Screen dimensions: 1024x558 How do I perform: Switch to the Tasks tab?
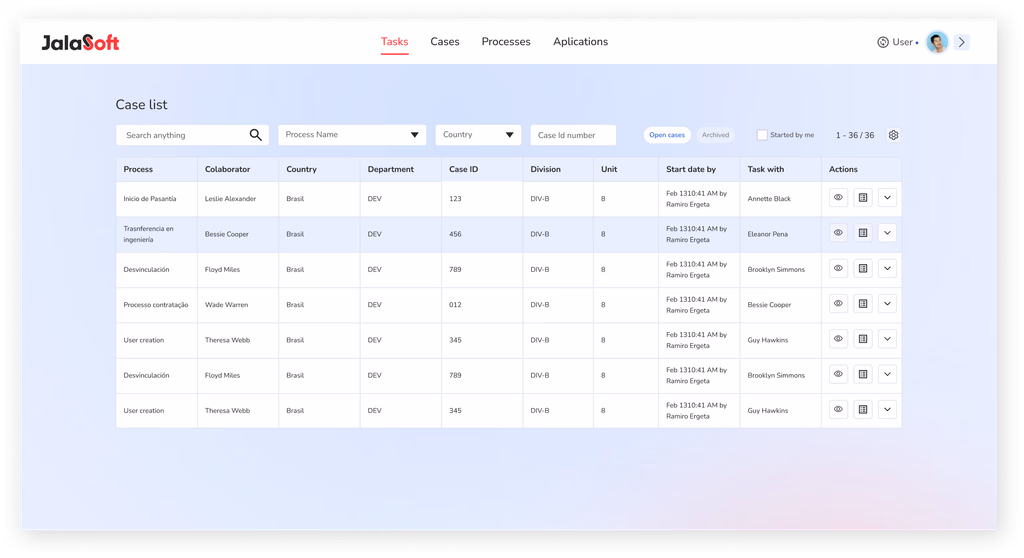coord(394,41)
